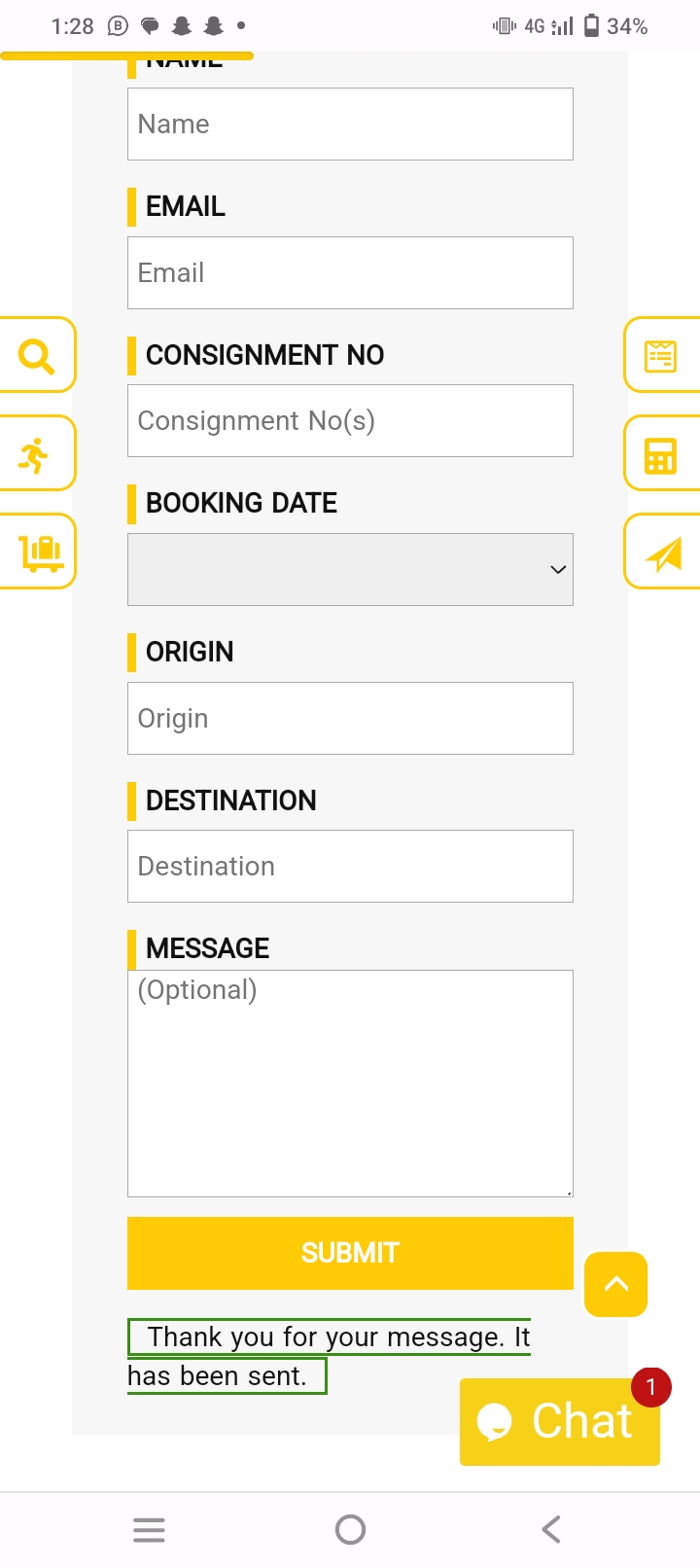Focus the Name input field

(350, 125)
